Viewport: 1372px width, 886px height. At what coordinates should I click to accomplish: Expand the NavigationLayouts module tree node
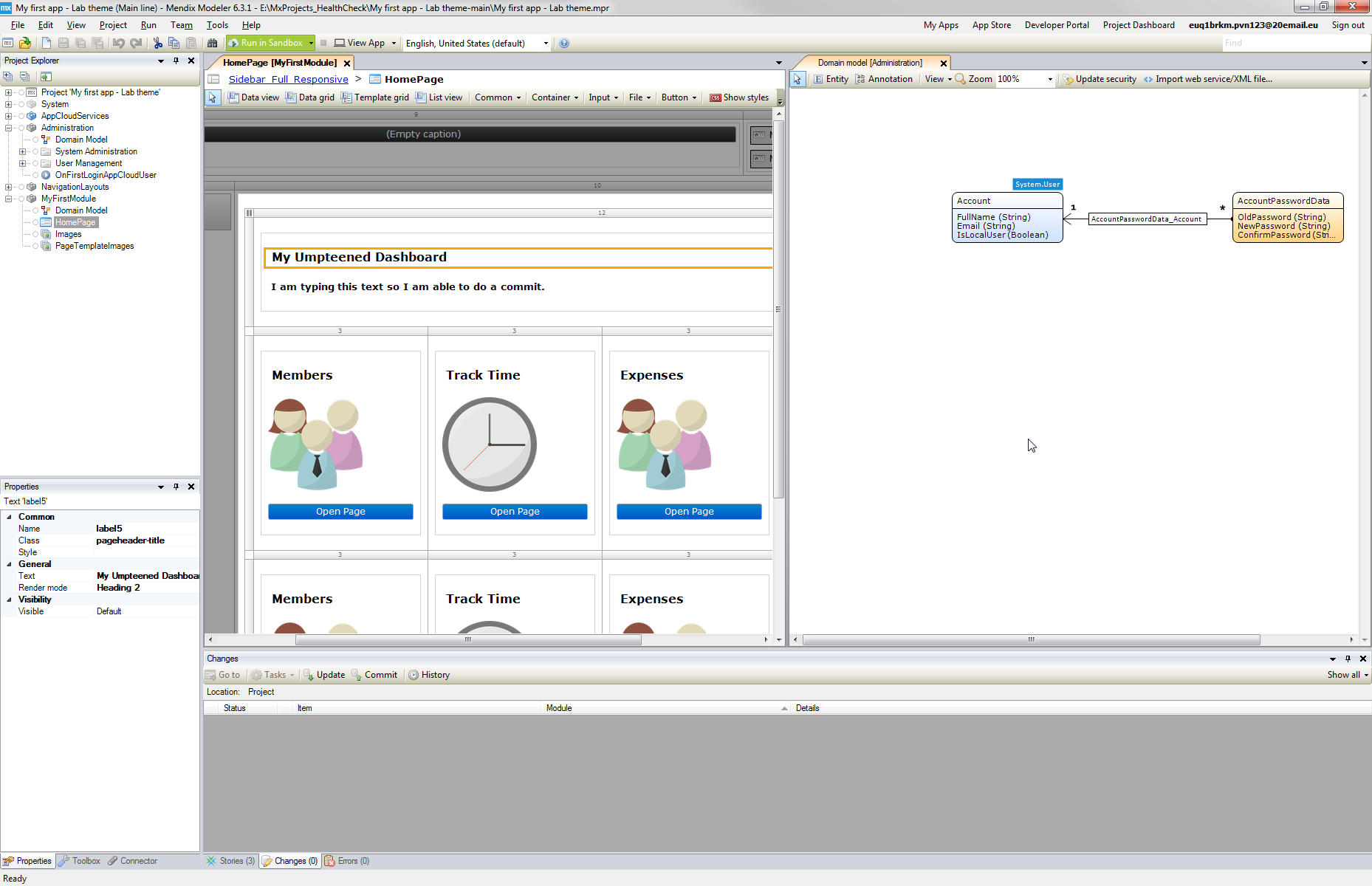[8, 187]
